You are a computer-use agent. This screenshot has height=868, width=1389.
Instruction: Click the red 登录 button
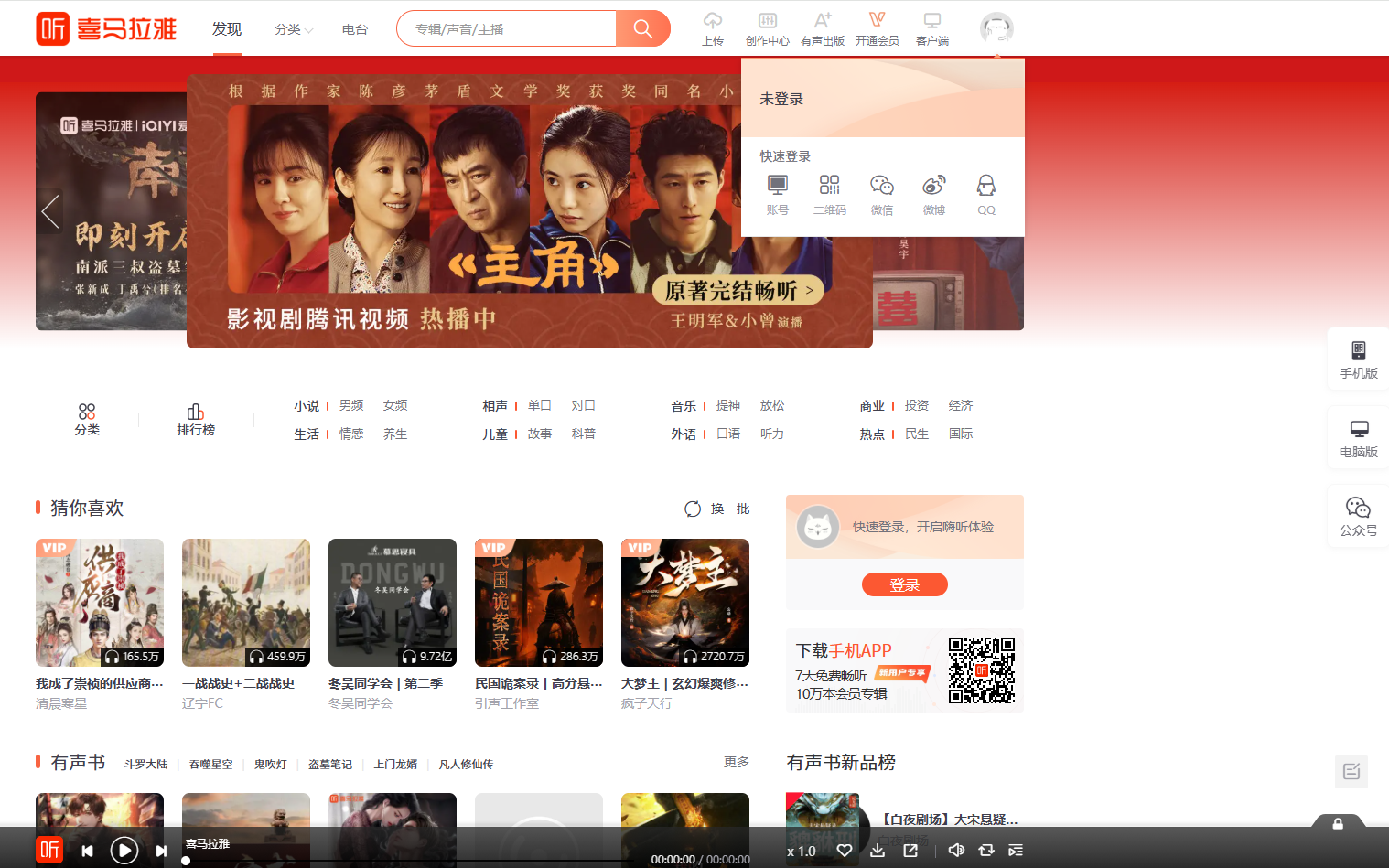click(x=905, y=584)
